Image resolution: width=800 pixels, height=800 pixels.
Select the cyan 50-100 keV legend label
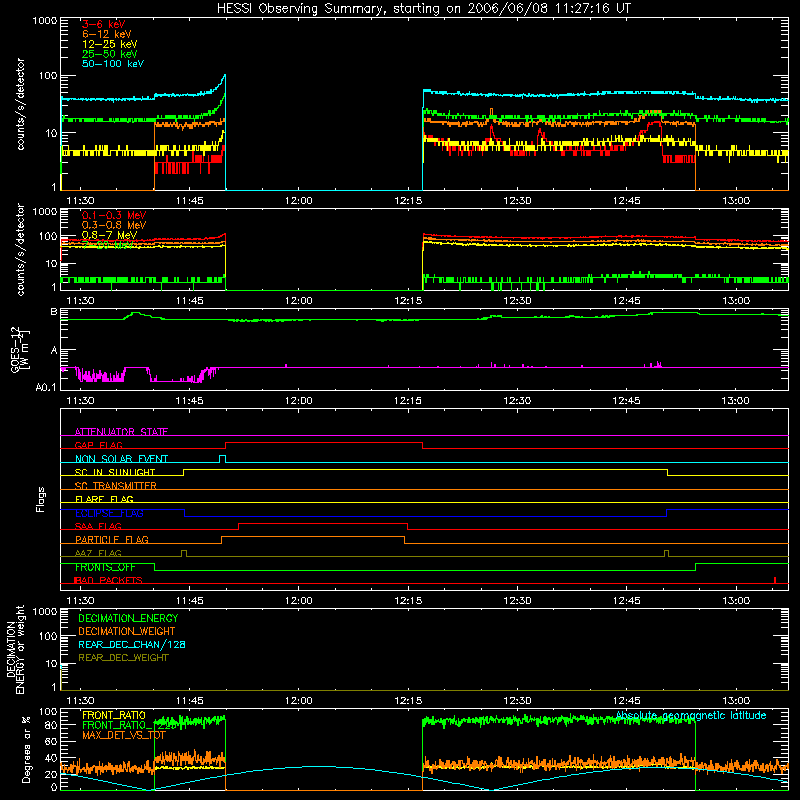pyautogui.click(x=113, y=64)
